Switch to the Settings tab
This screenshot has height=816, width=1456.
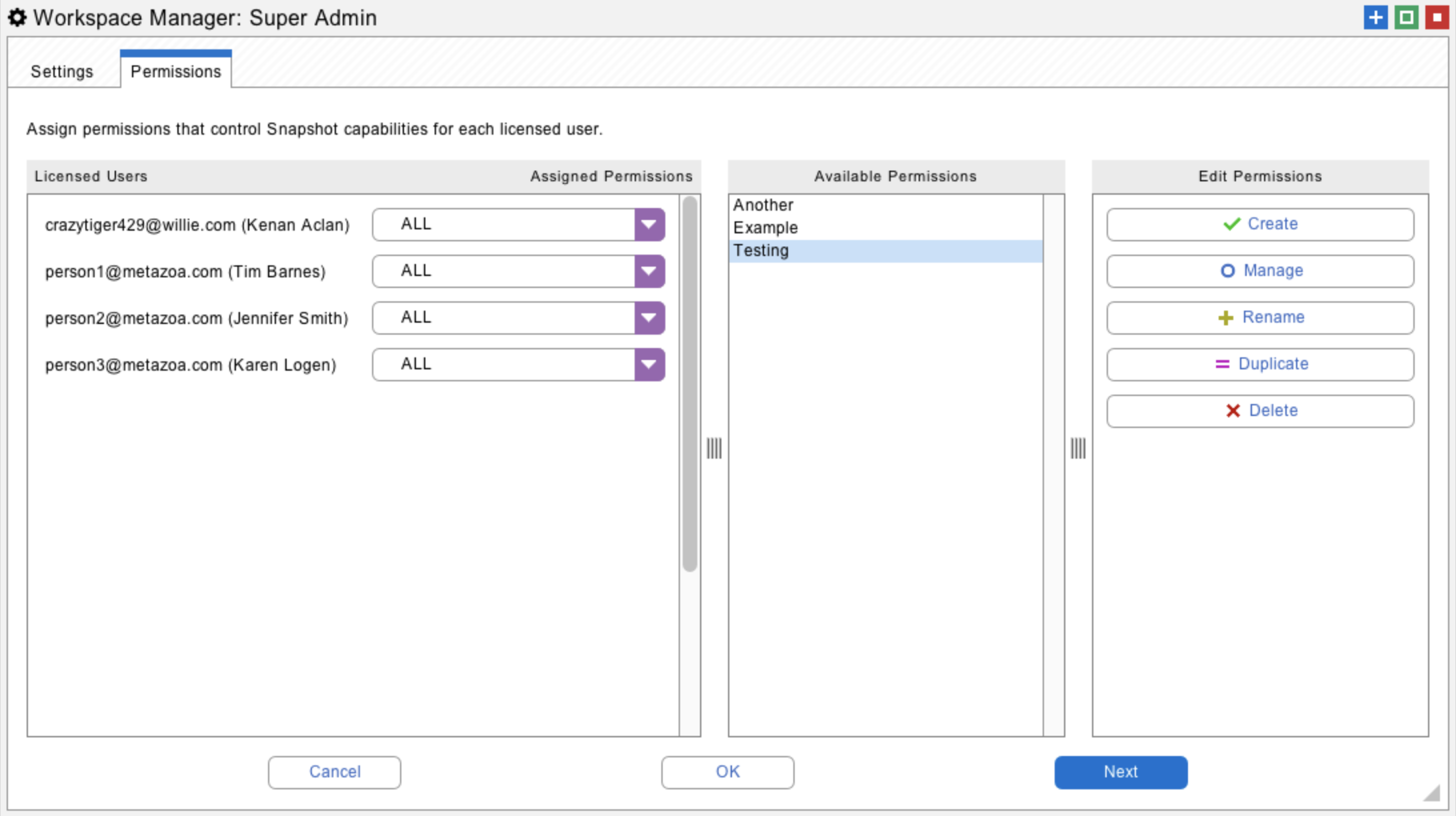62,71
